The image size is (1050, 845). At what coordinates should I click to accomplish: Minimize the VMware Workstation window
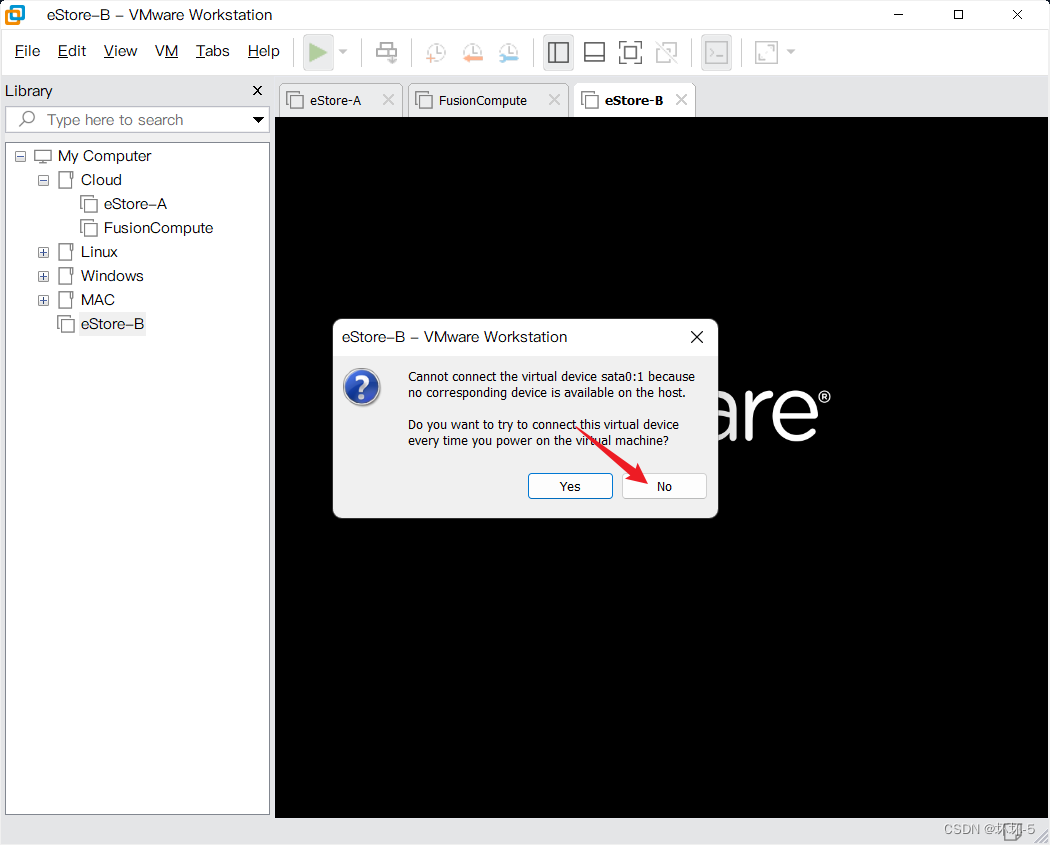click(899, 15)
